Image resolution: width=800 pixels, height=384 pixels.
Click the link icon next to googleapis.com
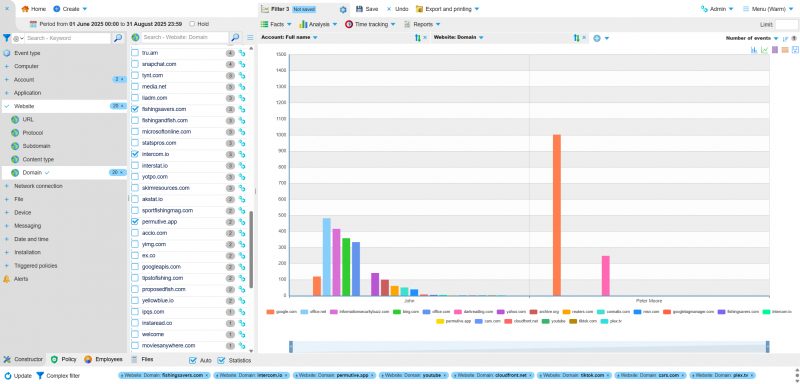point(242,267)
